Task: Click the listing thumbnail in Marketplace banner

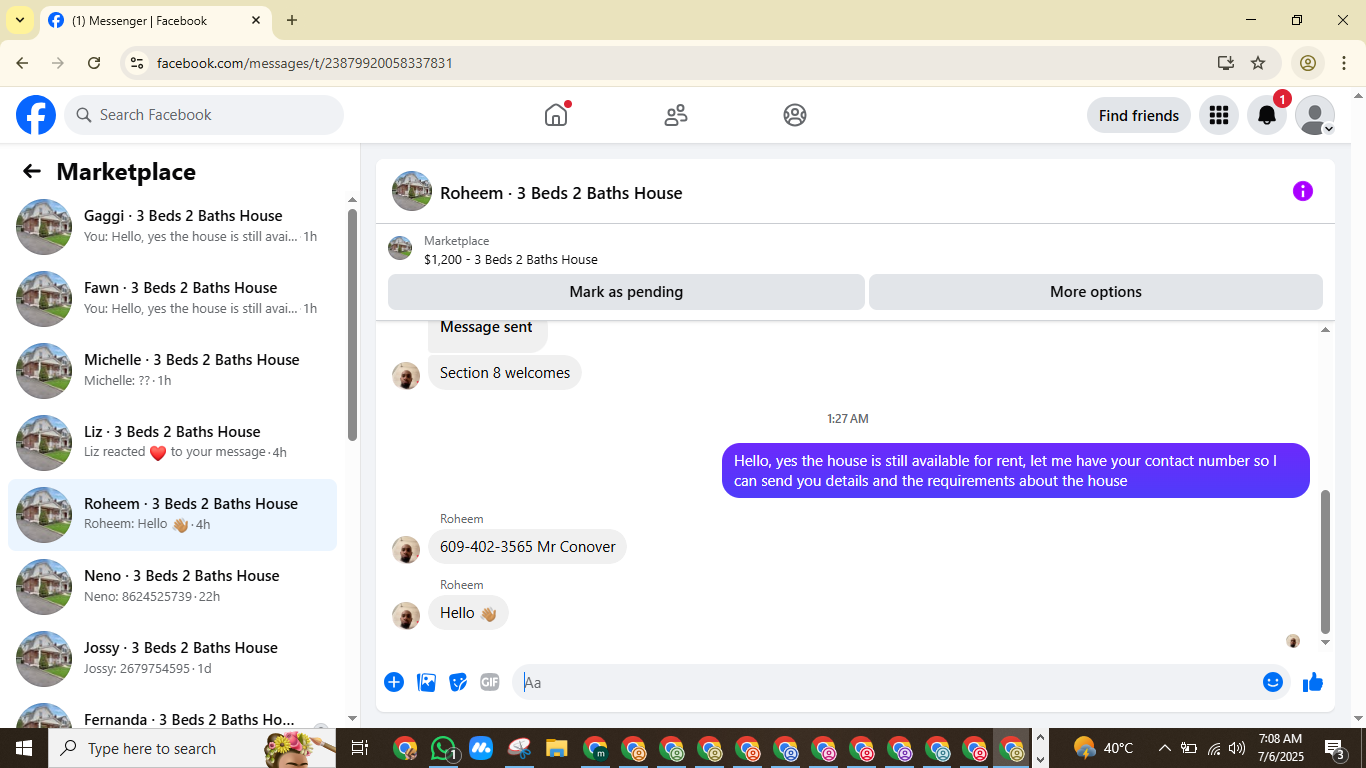Action: click(400, 248)
